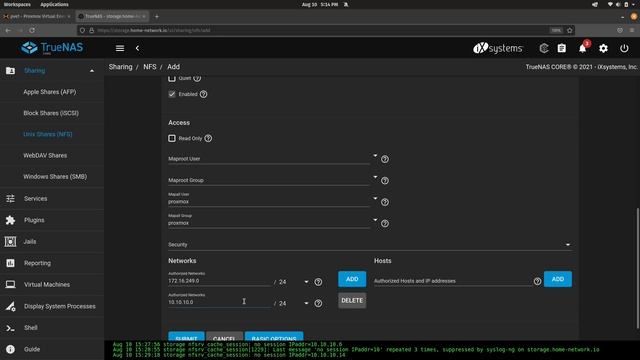Open the iXsystems logo link
This screenshot has height=360, width=640.
pos(498,48)
